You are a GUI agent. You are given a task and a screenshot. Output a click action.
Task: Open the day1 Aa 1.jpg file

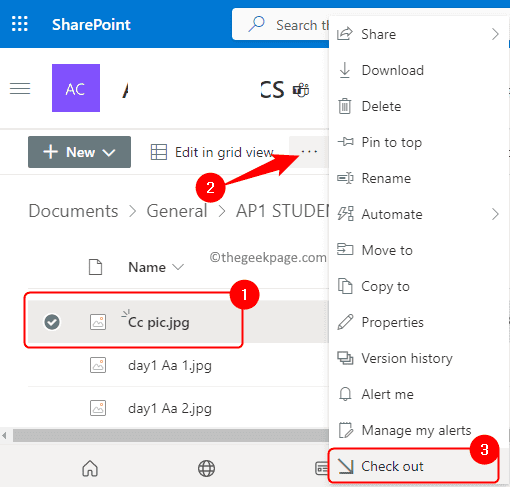(170, 365)
